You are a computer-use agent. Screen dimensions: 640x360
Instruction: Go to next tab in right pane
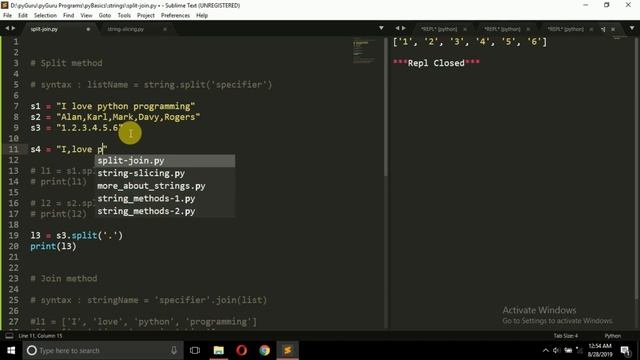click(404, 28)
